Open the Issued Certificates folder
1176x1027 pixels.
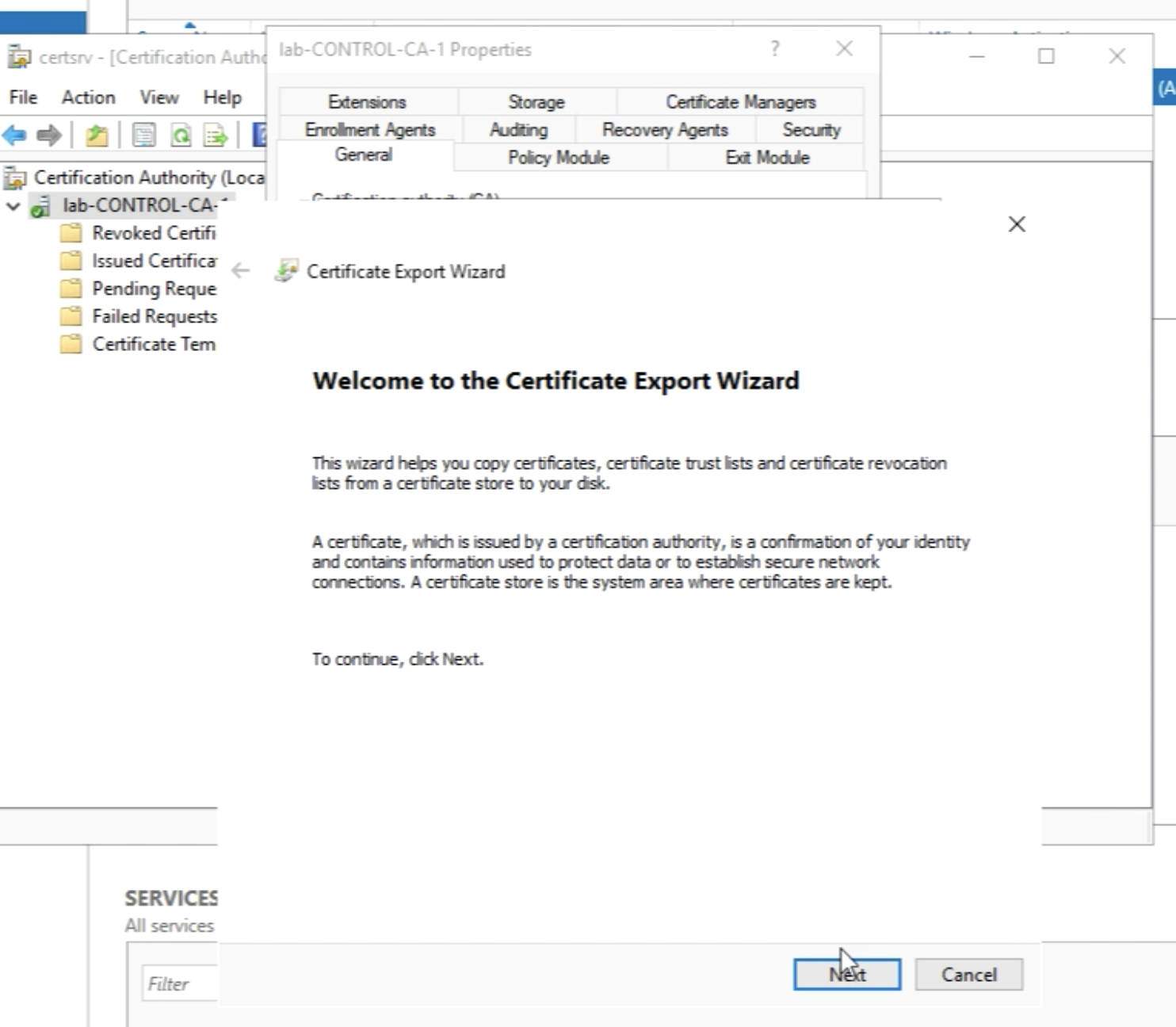pos(153,261)
